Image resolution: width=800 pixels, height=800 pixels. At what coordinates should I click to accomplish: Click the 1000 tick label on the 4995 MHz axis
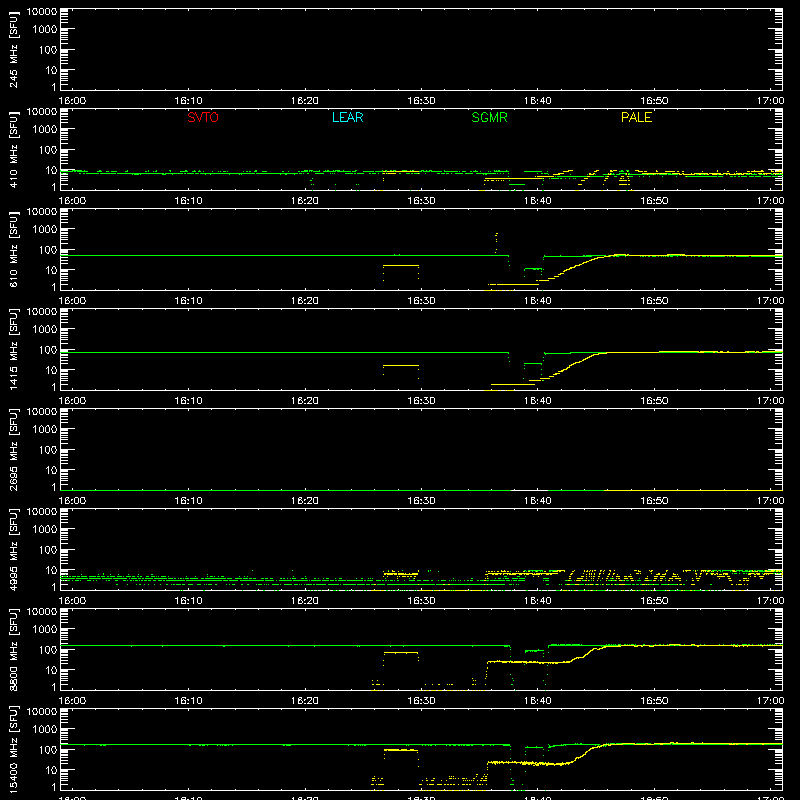click(45, 530)
